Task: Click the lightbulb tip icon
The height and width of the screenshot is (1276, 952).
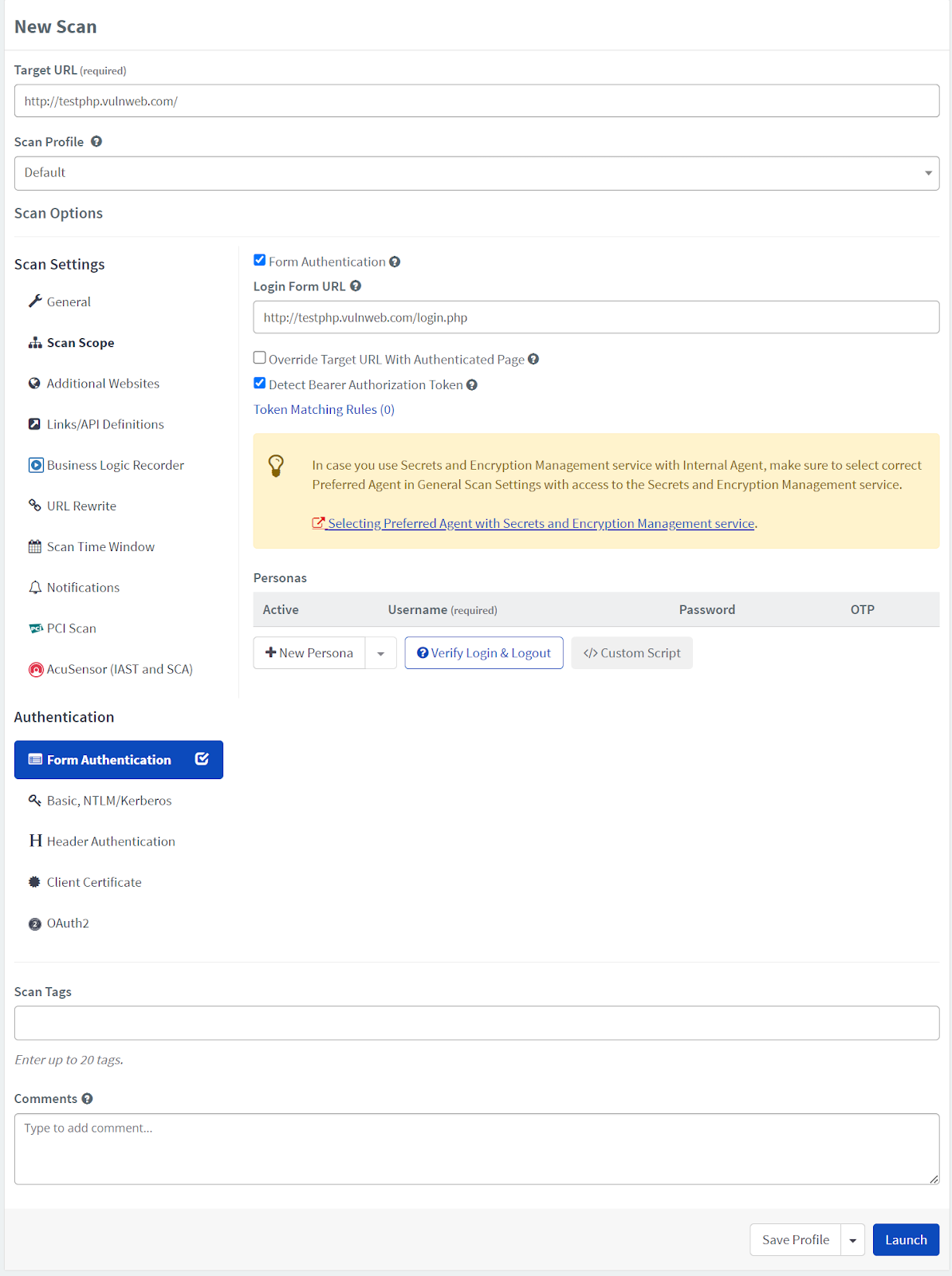Action: coord(276,466)
